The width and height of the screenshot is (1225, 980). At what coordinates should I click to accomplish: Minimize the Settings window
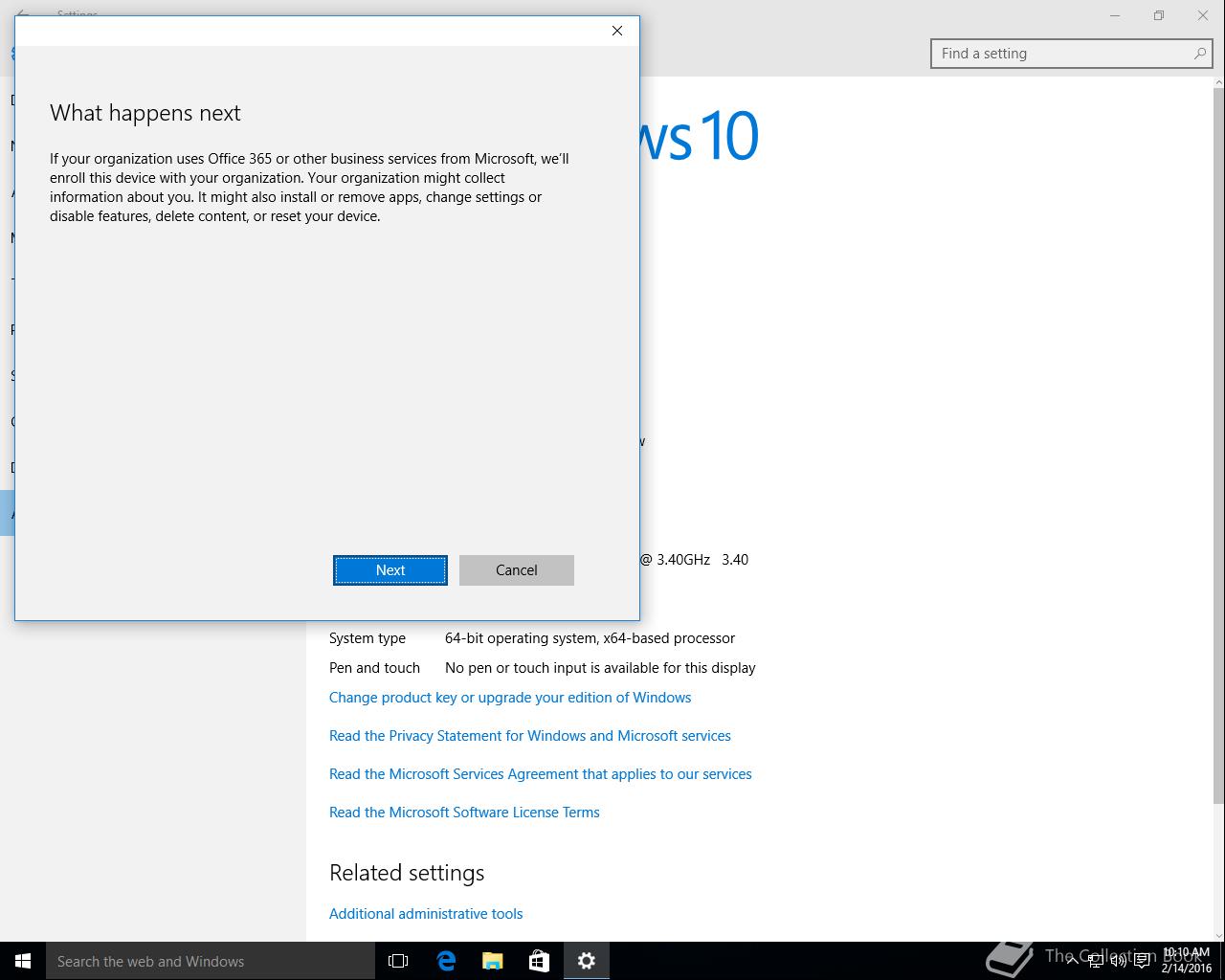(x=1115, y=15)
